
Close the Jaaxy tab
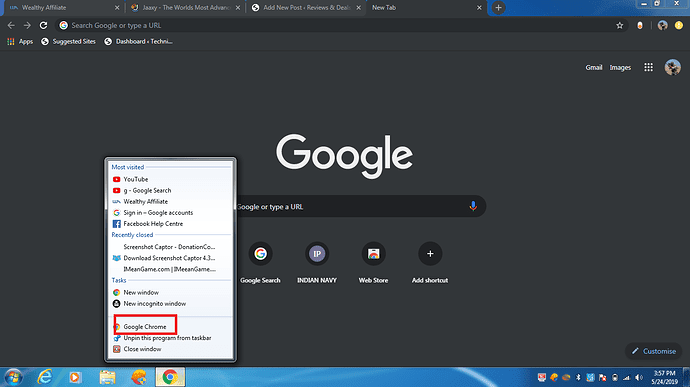(x=238, y=7)
